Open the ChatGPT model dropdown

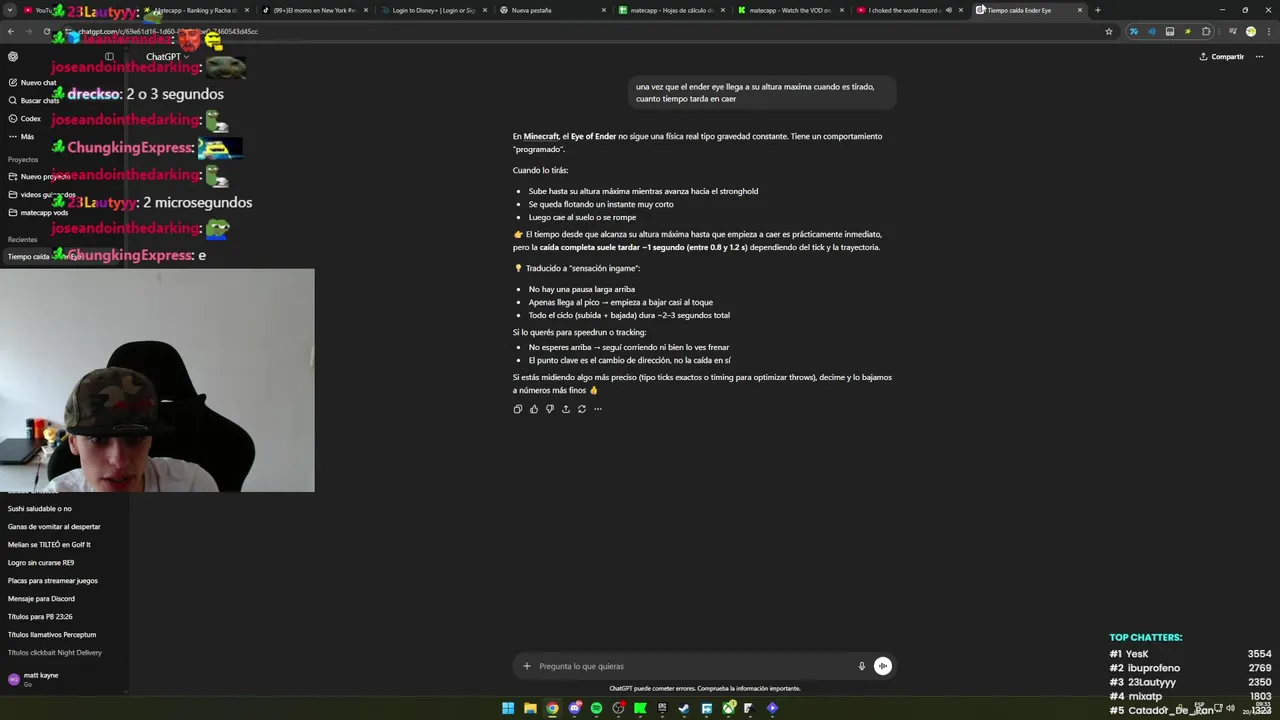pyautogui.click(x=167, y=57)
